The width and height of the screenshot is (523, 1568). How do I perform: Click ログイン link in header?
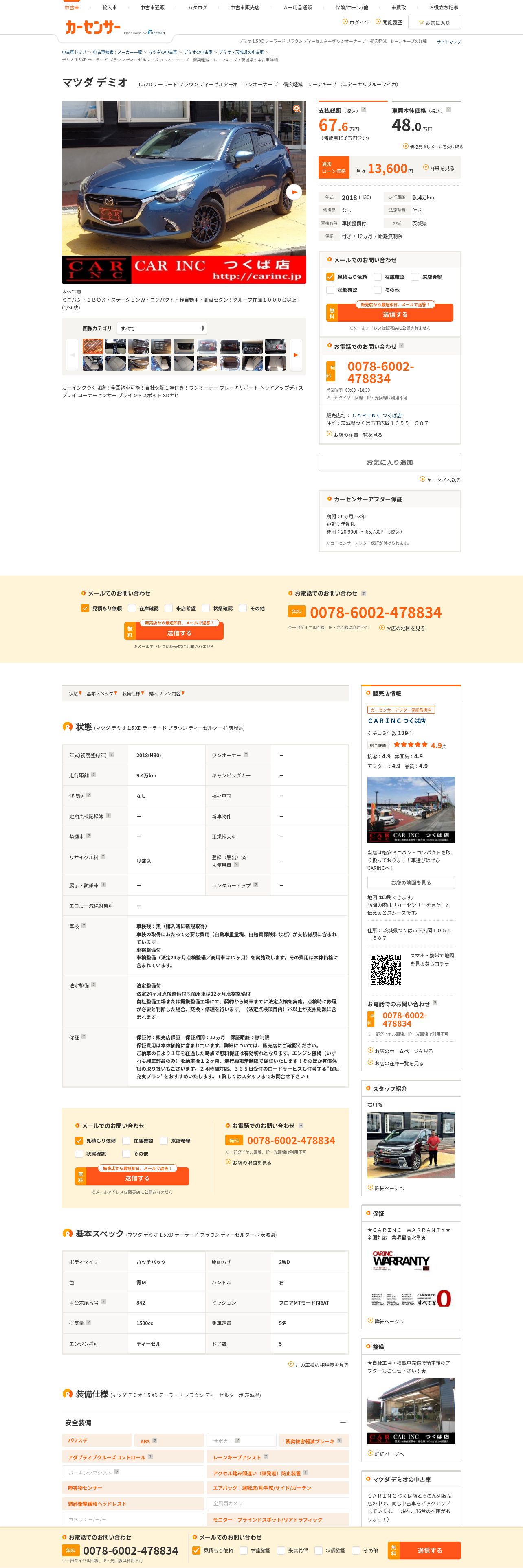click(x=356, y=22)
